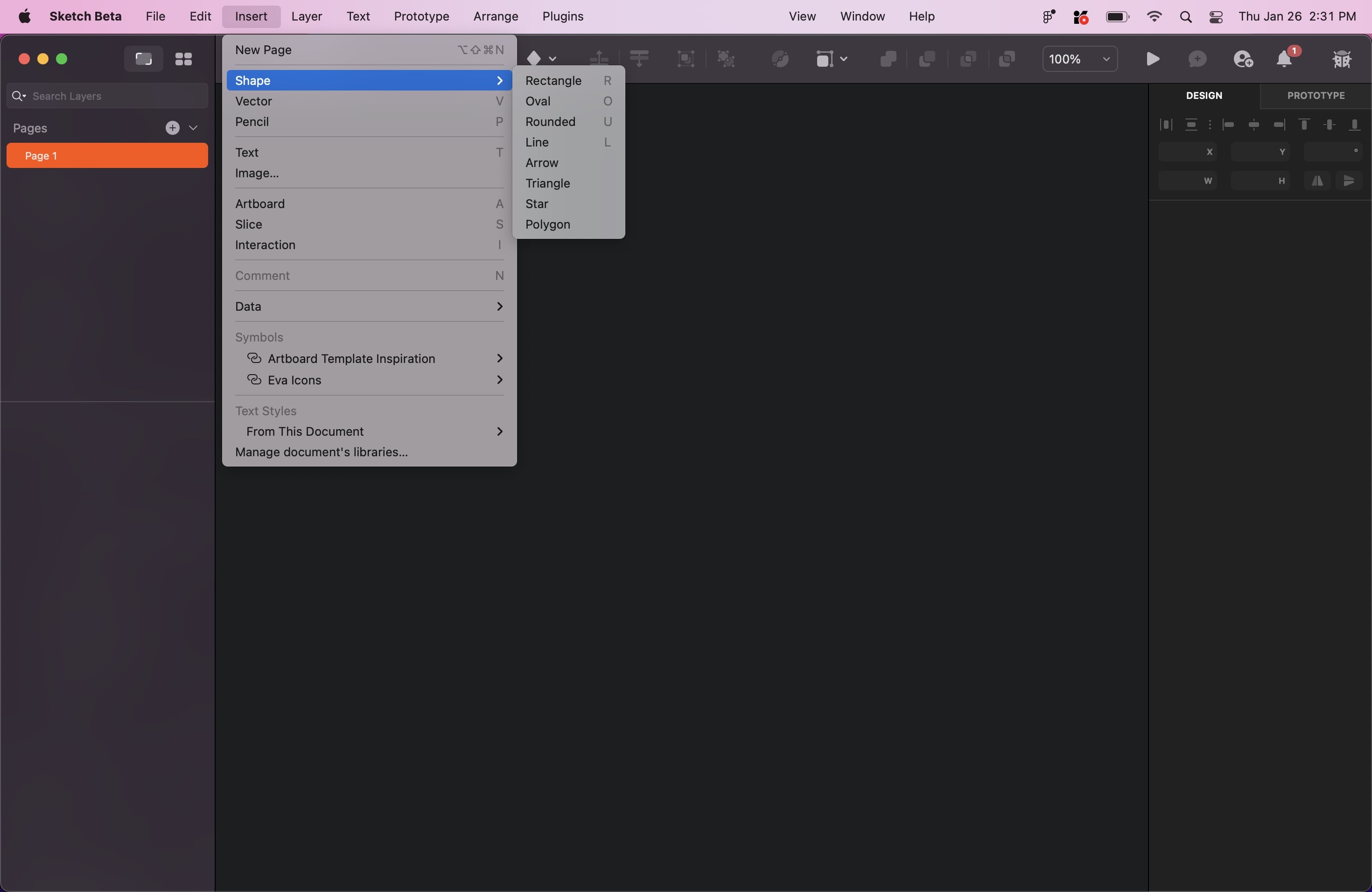
Task: Click the add collaborator icon
Action: (x=1242, y=59)
